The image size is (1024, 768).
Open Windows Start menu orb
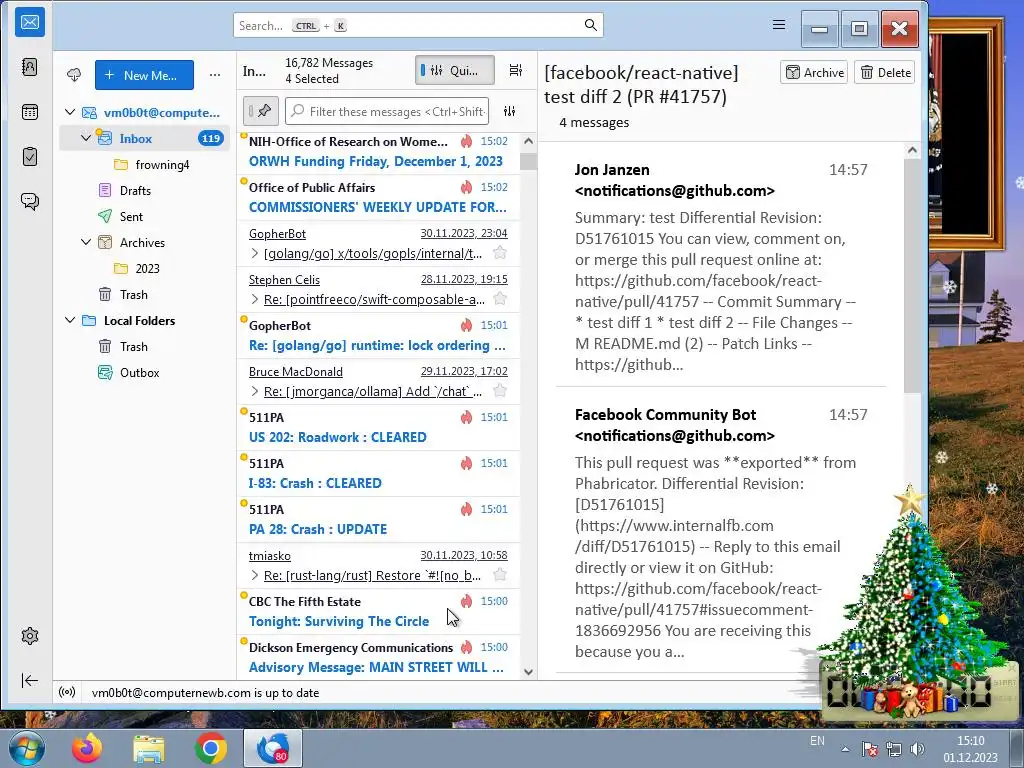27,748
